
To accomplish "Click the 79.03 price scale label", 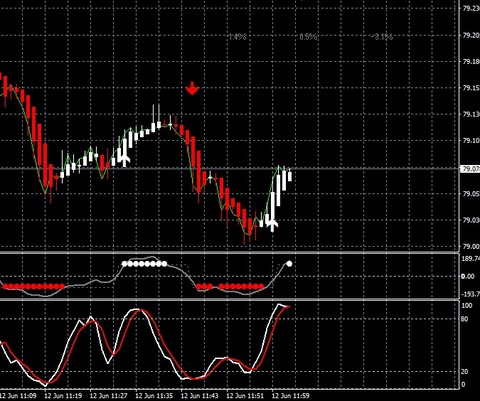I will click(471, 220).
